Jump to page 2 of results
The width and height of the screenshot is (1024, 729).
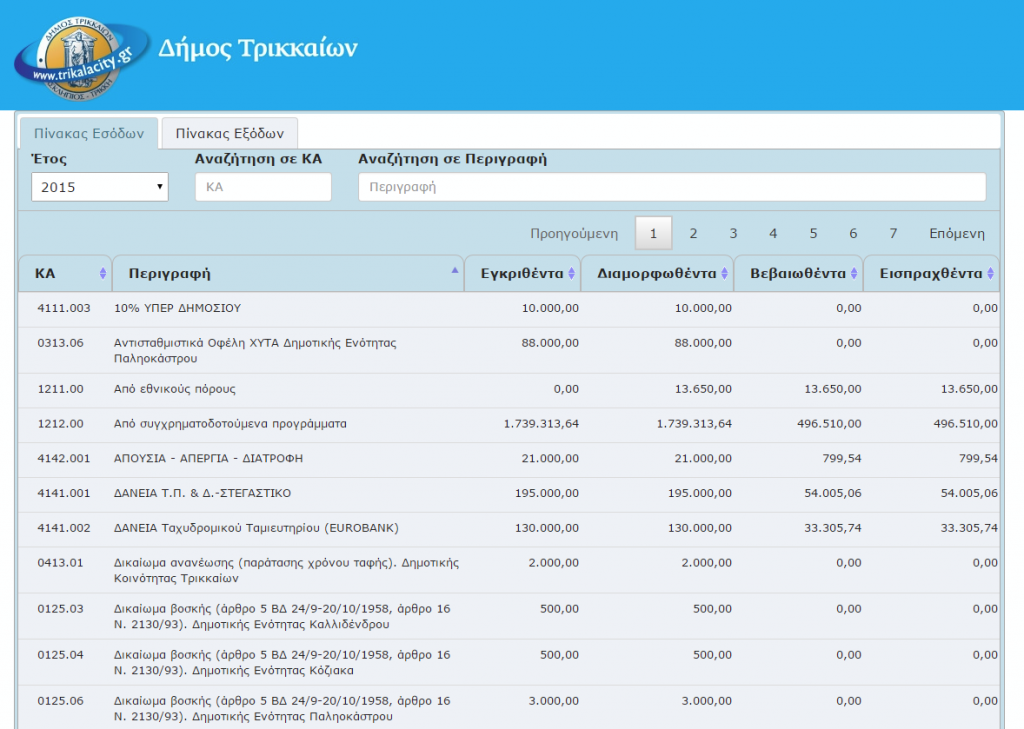[693, 233]
